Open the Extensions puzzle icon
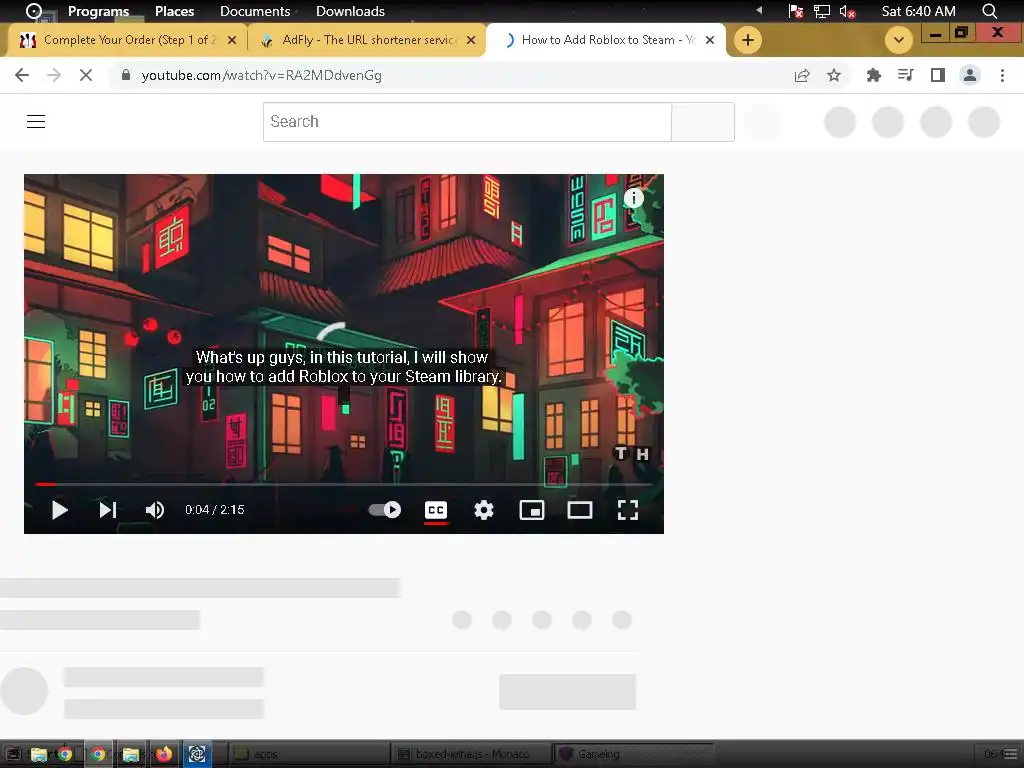The image size is (1024, 768). 874,75
